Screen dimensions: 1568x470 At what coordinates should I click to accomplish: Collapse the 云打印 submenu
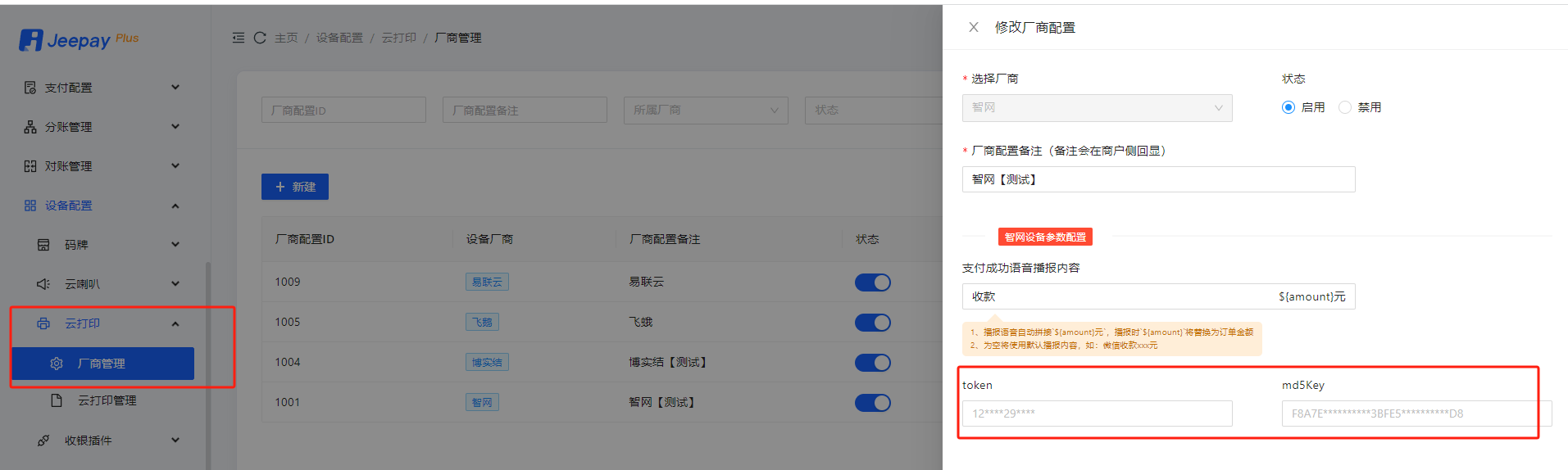click(x=175, y=323)
